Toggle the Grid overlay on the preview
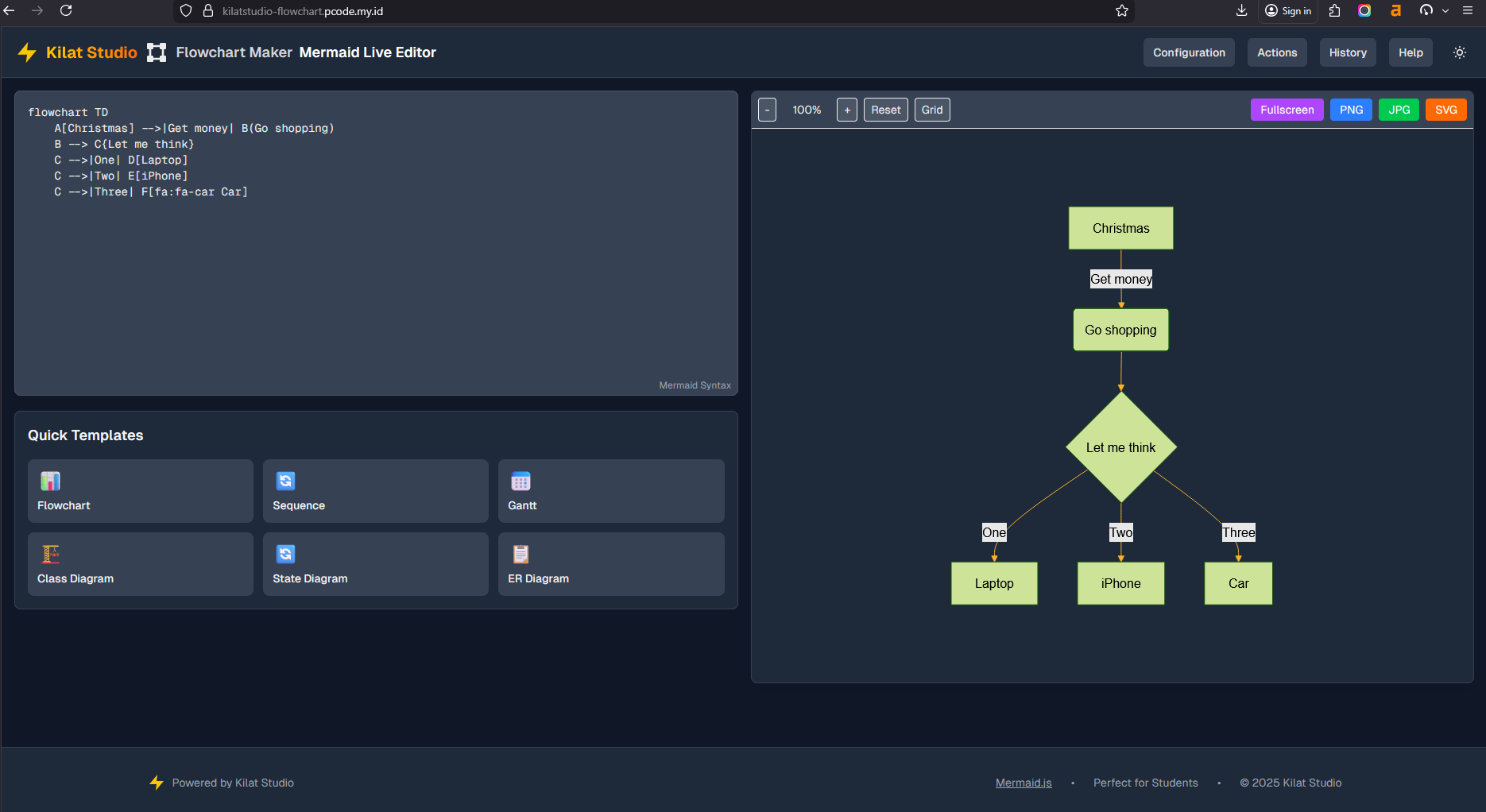The image size is (1486, 812). pyautogui.click(x=931, y=110)
